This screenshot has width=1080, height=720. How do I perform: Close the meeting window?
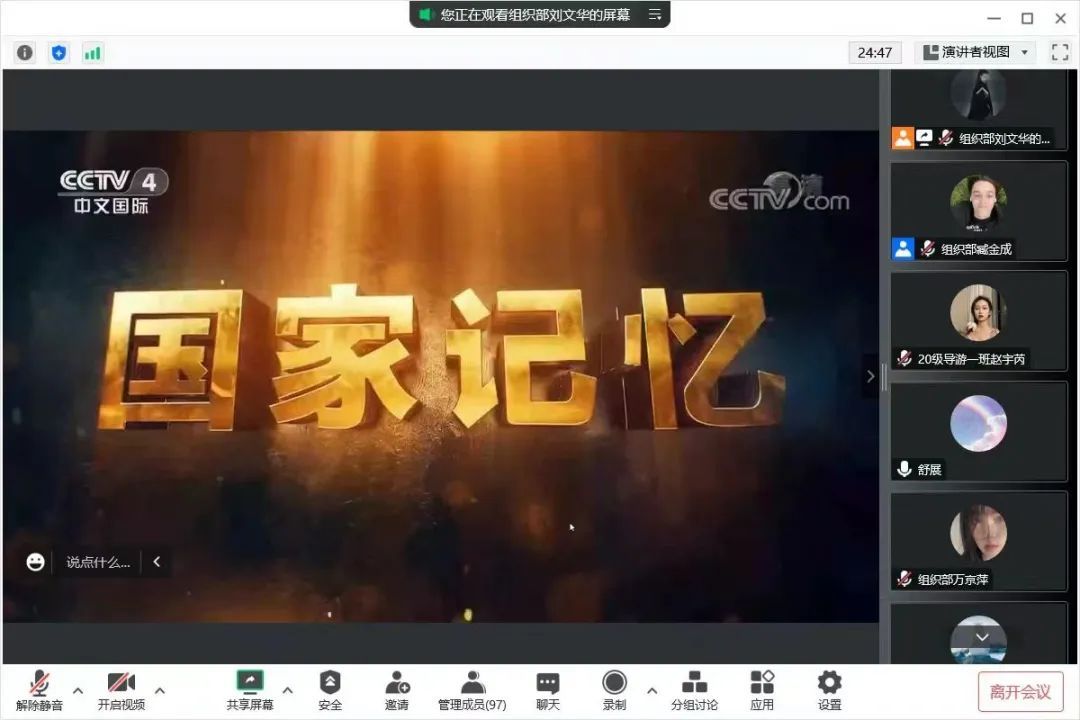pos(1061,18)
